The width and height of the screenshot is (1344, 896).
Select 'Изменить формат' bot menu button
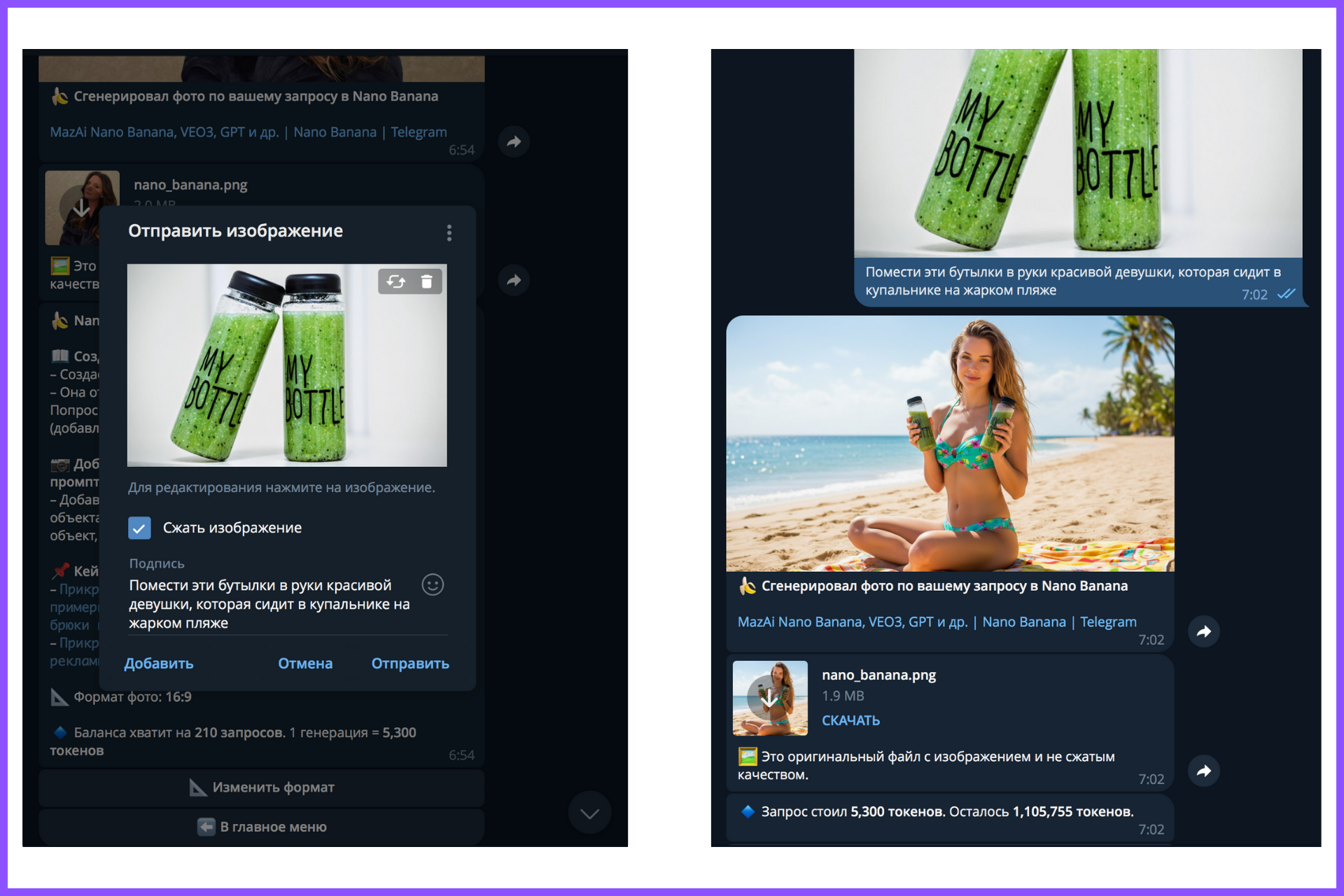(262, 787)
